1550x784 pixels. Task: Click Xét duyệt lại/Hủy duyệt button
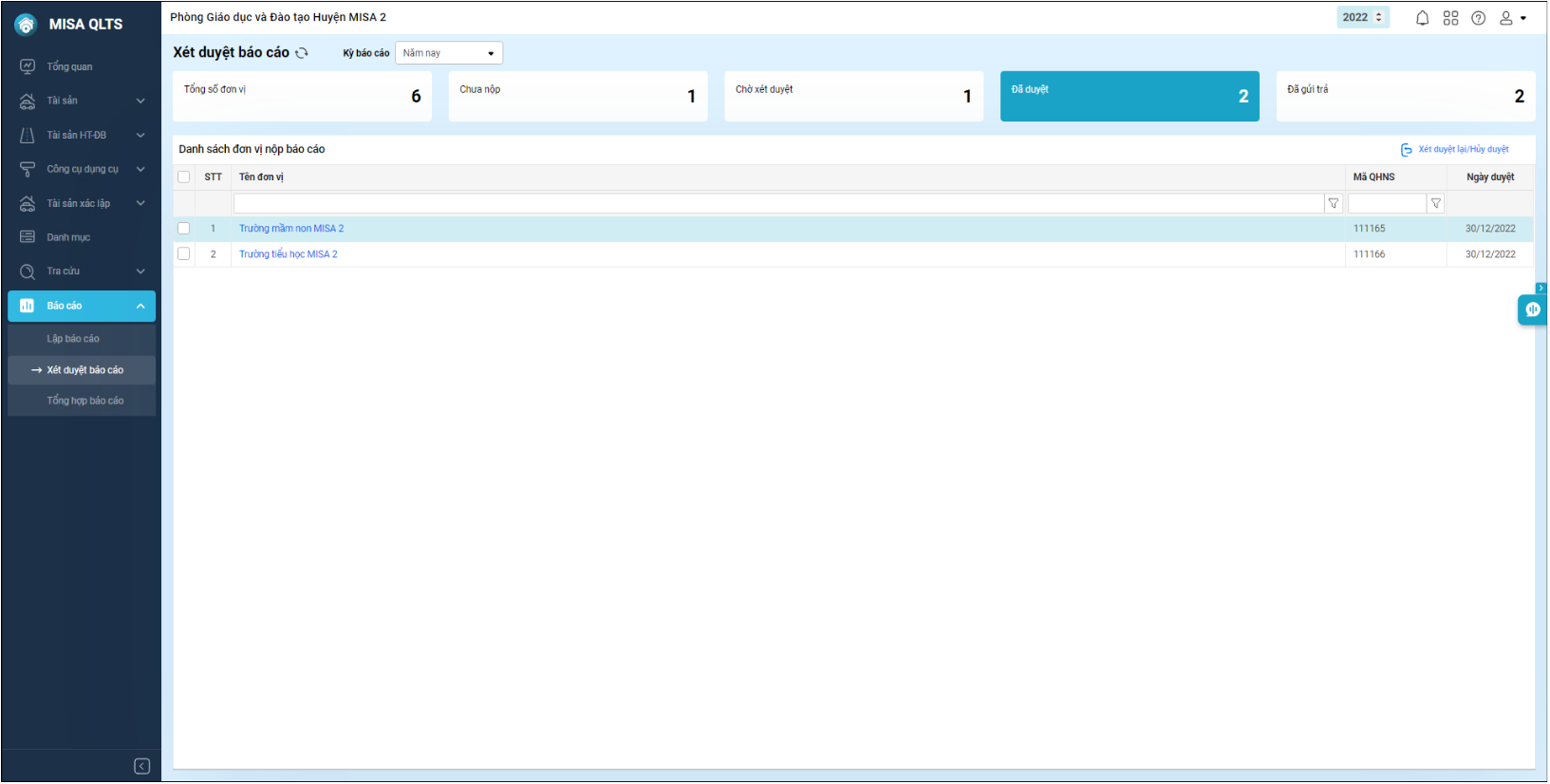pyautogui.click(x=1455, y=150)
